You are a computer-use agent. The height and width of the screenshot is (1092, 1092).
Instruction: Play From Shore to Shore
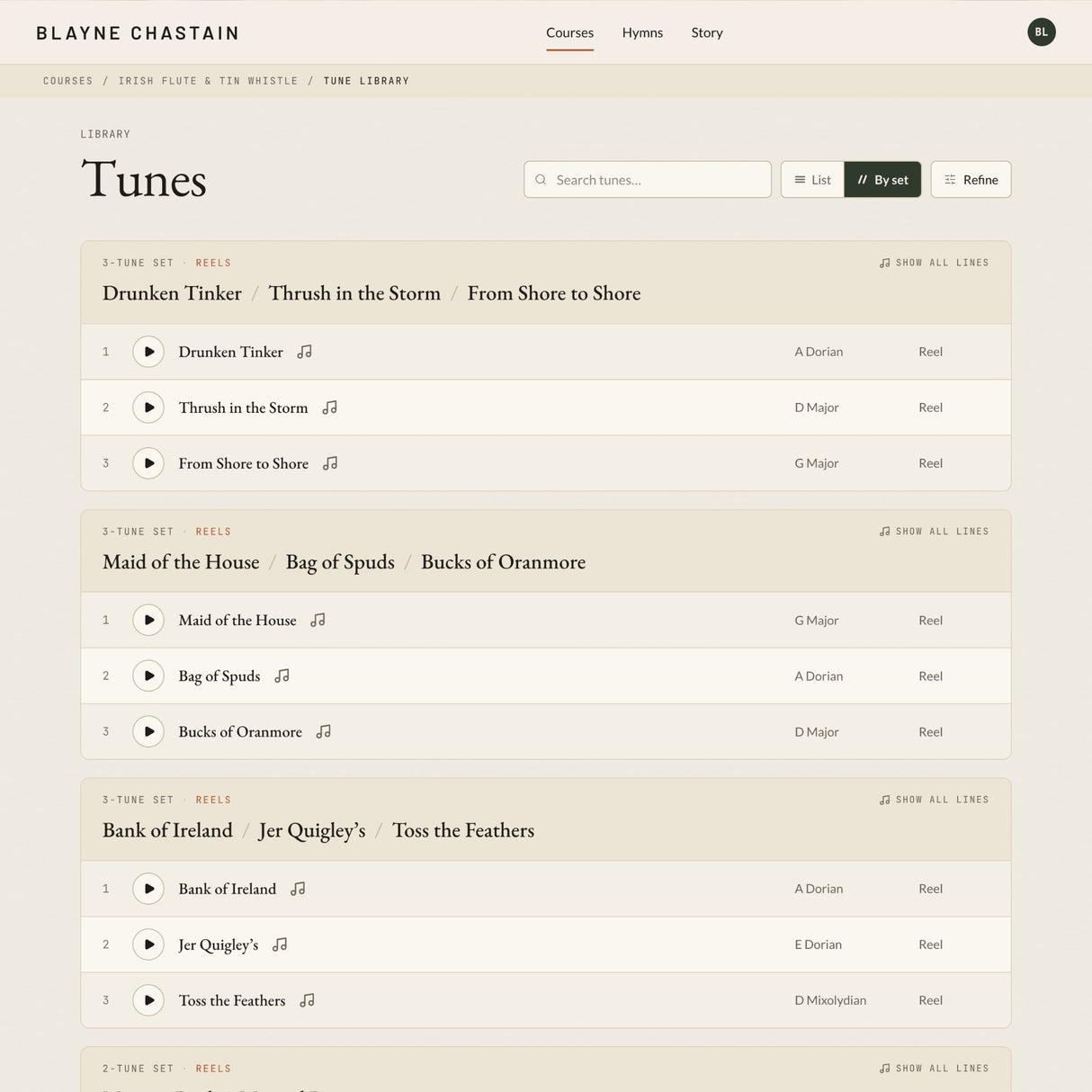point(148,463)
